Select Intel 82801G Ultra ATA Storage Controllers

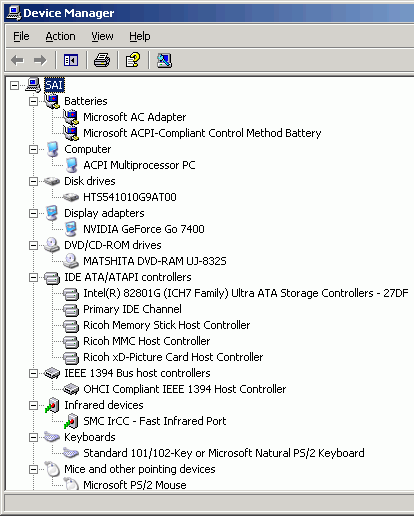pyautogui.click(x=246, y=293)
